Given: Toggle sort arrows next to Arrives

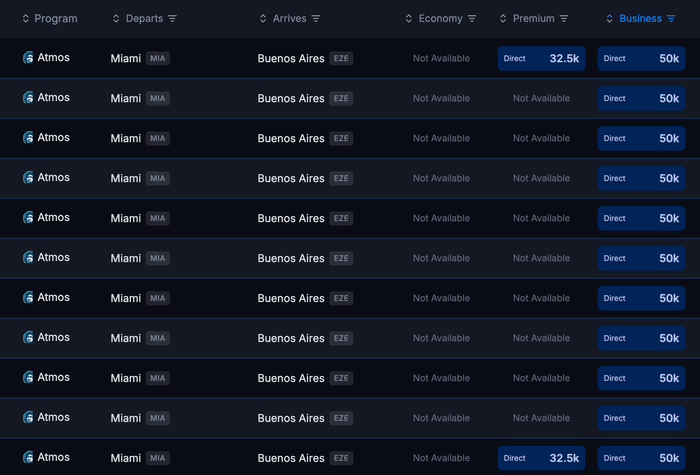Looking at the screenshot, I should coord(263,18).
